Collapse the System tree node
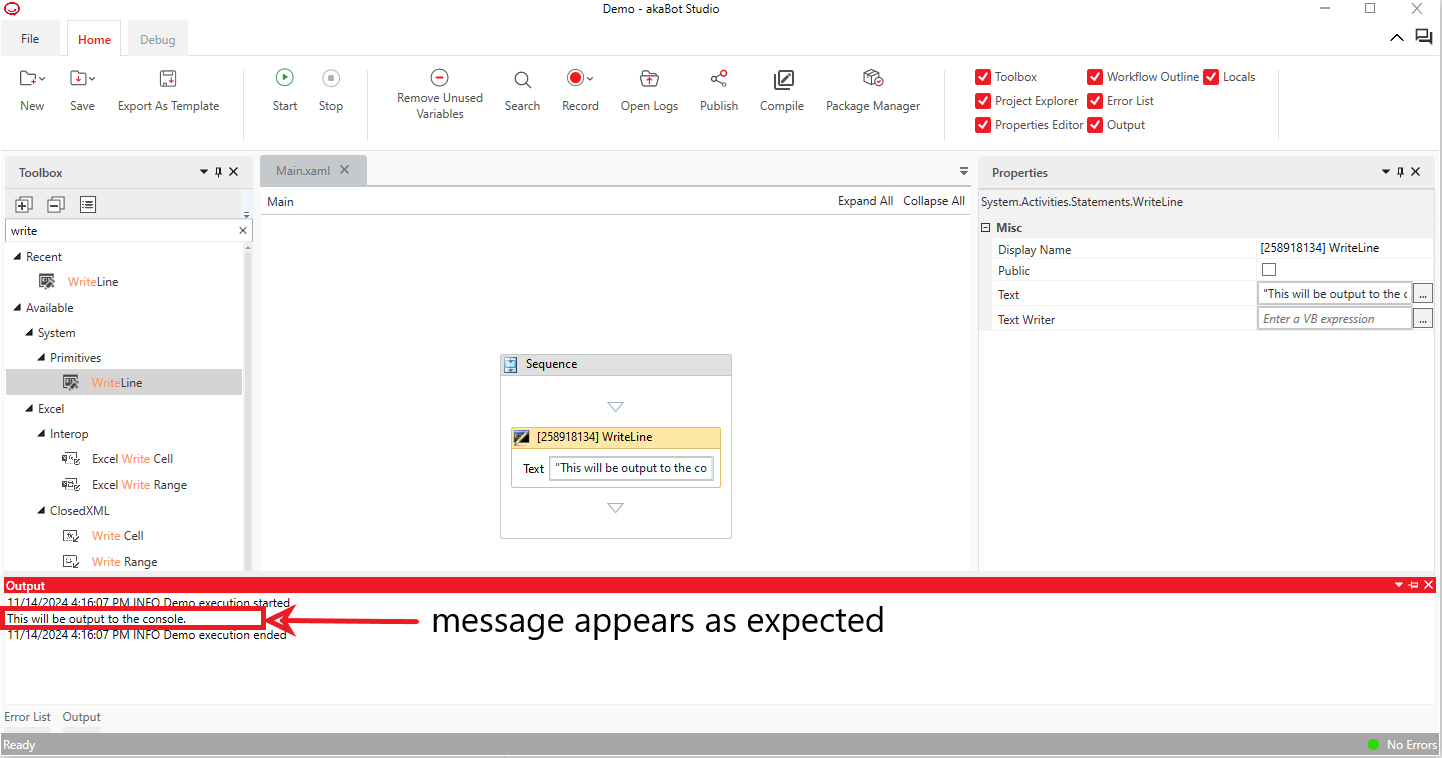Screen dimensions: 1442x758 [29, 333]
